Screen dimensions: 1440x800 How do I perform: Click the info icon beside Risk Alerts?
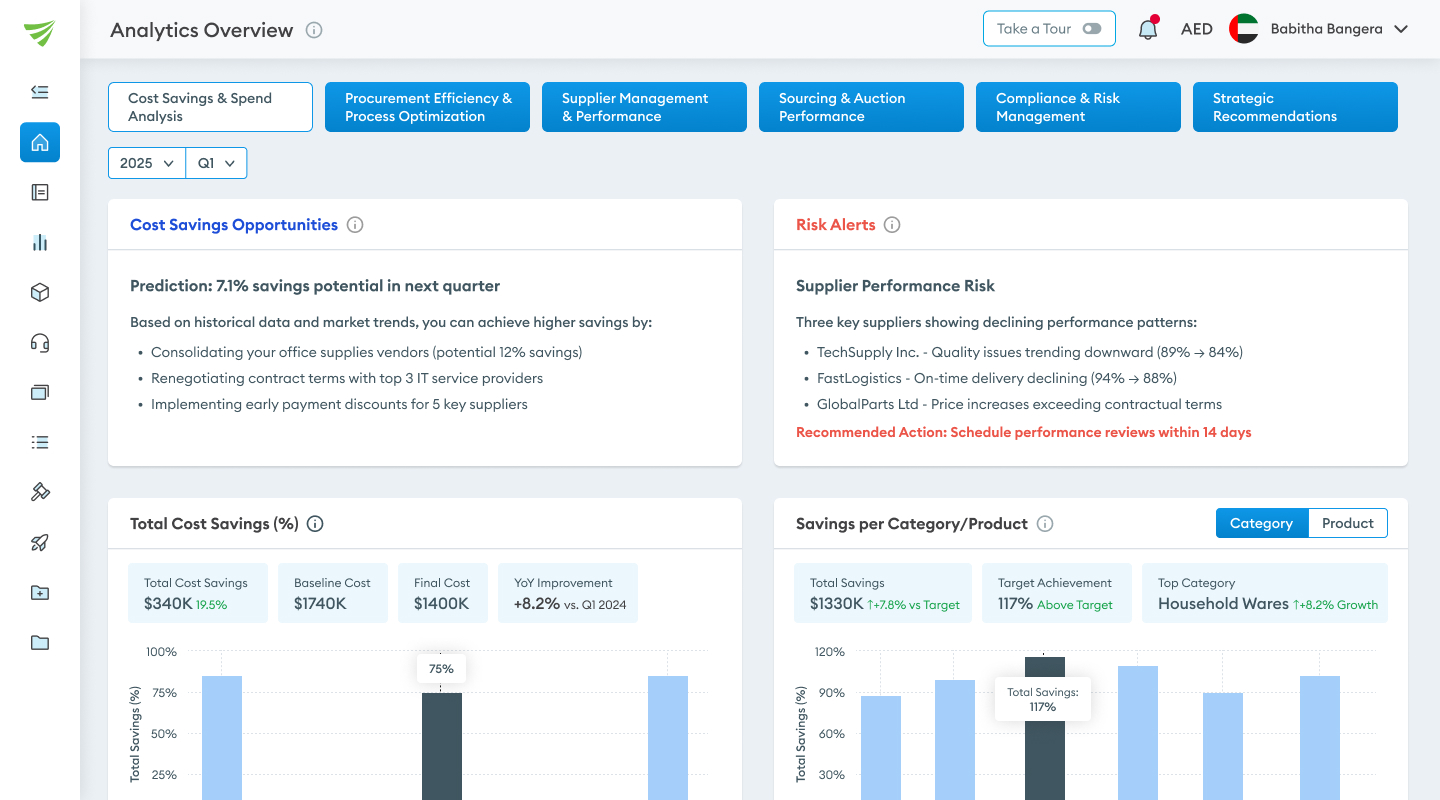891,224
